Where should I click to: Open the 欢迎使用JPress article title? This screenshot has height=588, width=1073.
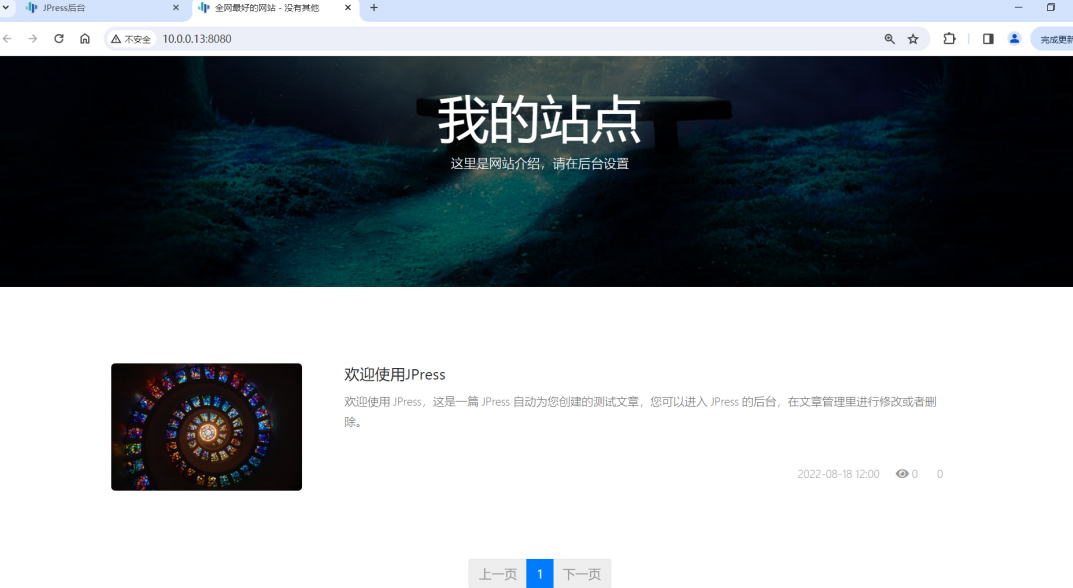coord(395,374)
